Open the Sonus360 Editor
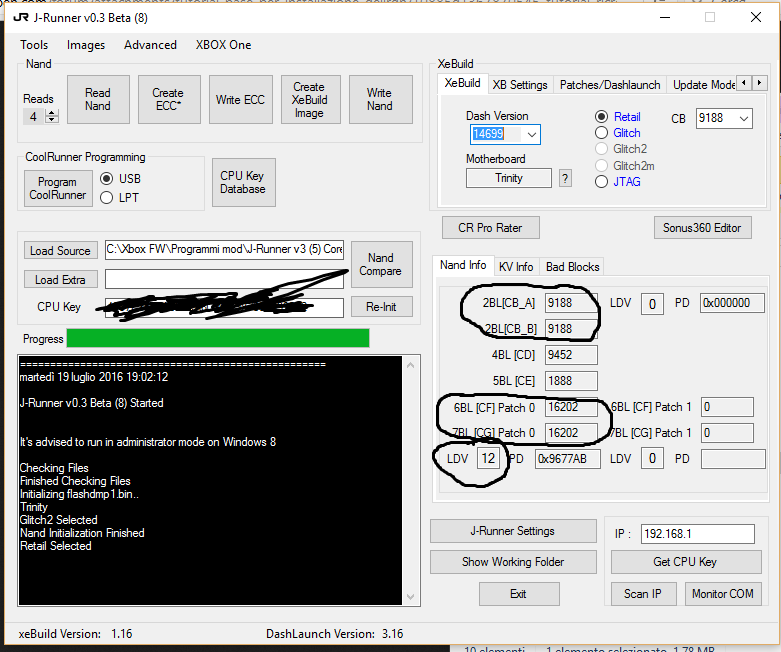781x652 pixels. coord(702,228)
